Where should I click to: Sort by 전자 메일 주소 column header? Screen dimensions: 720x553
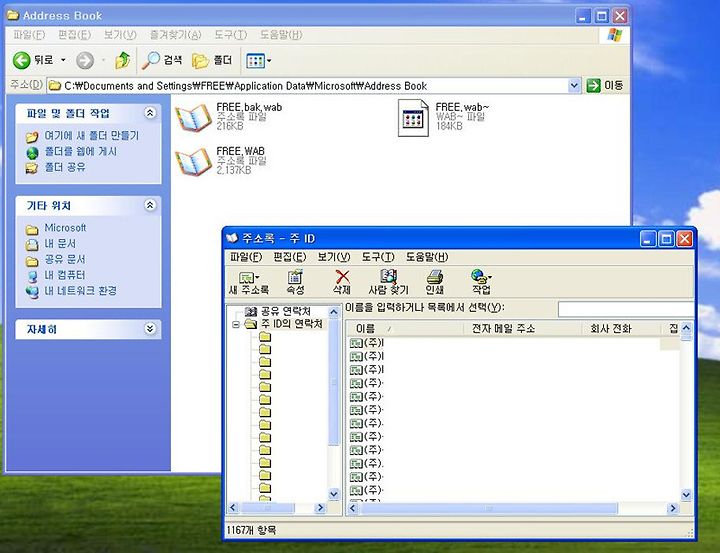tap(523, 328)
